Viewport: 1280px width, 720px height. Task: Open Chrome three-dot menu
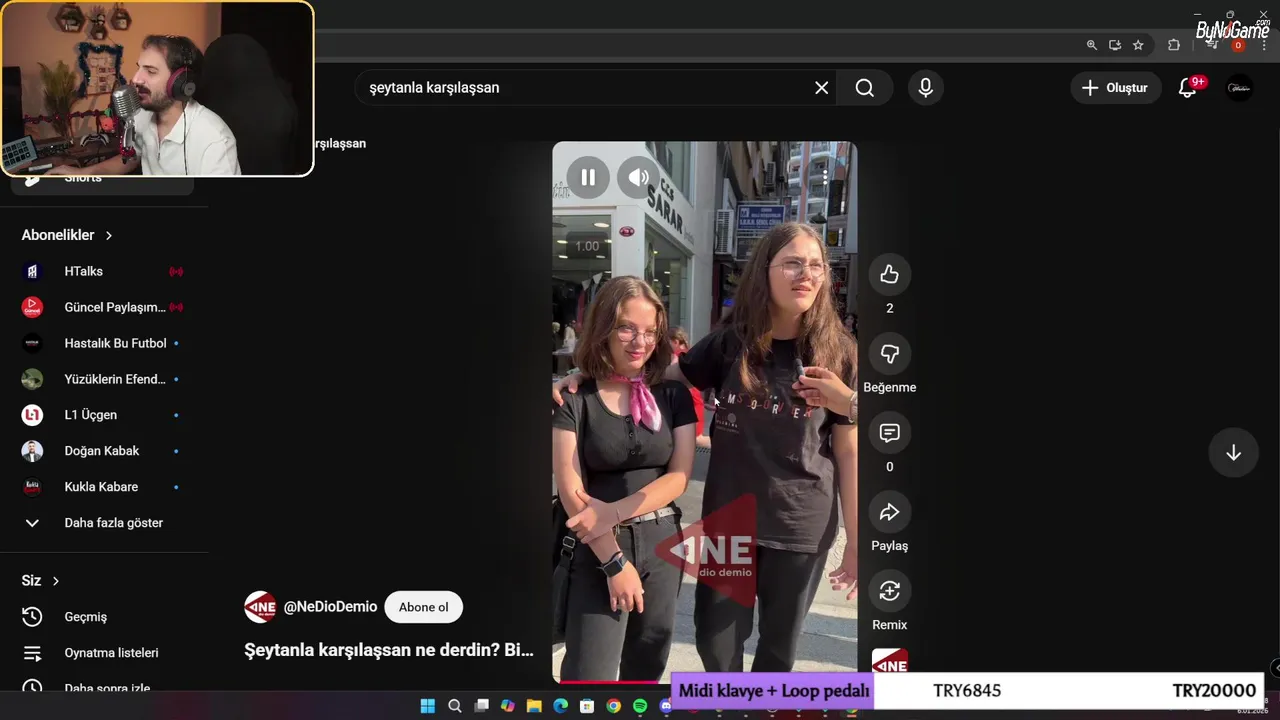(x=1264, y=45)
